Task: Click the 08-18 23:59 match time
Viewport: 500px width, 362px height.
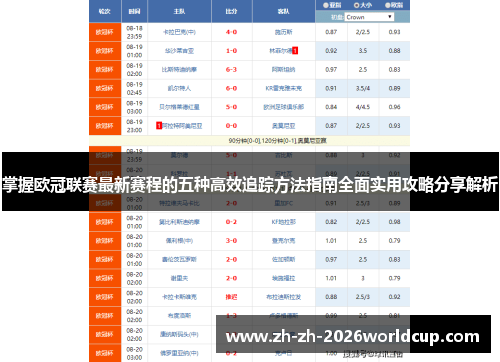Action: tap(134, 32)
